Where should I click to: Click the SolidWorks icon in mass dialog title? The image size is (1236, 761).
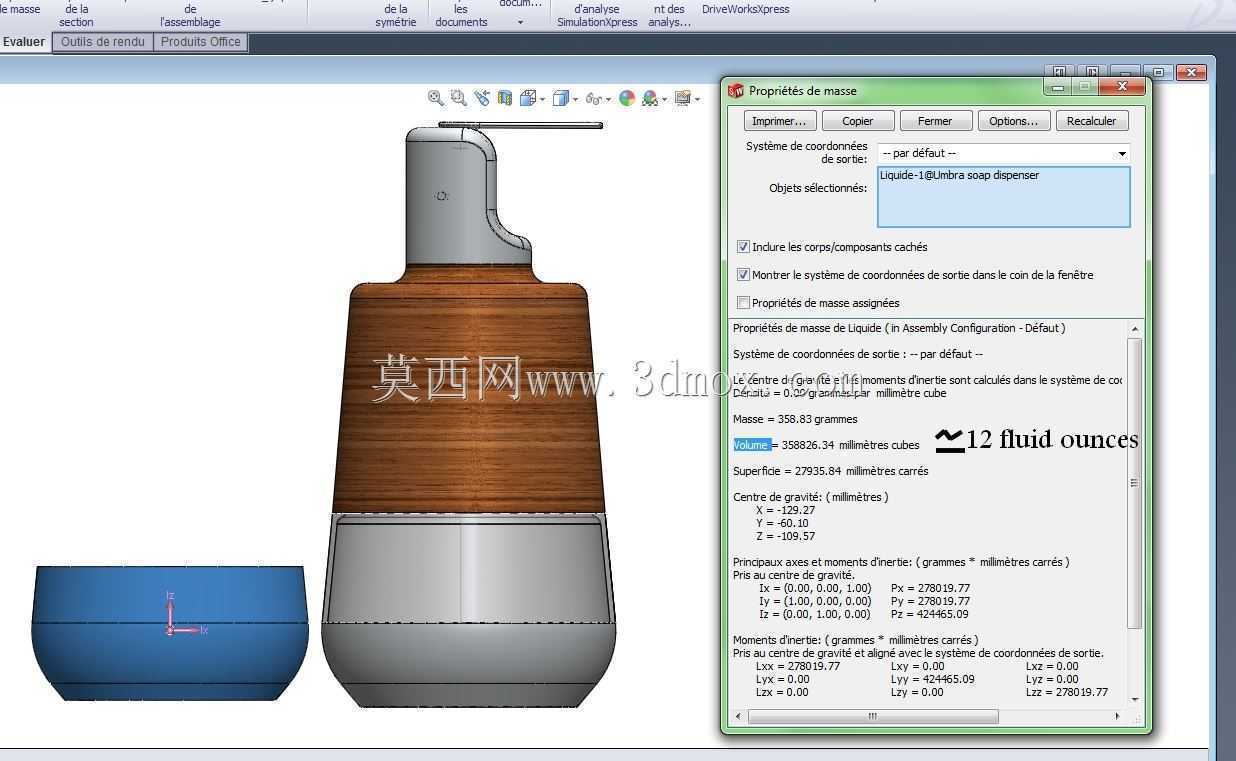[x=736, y=90]
